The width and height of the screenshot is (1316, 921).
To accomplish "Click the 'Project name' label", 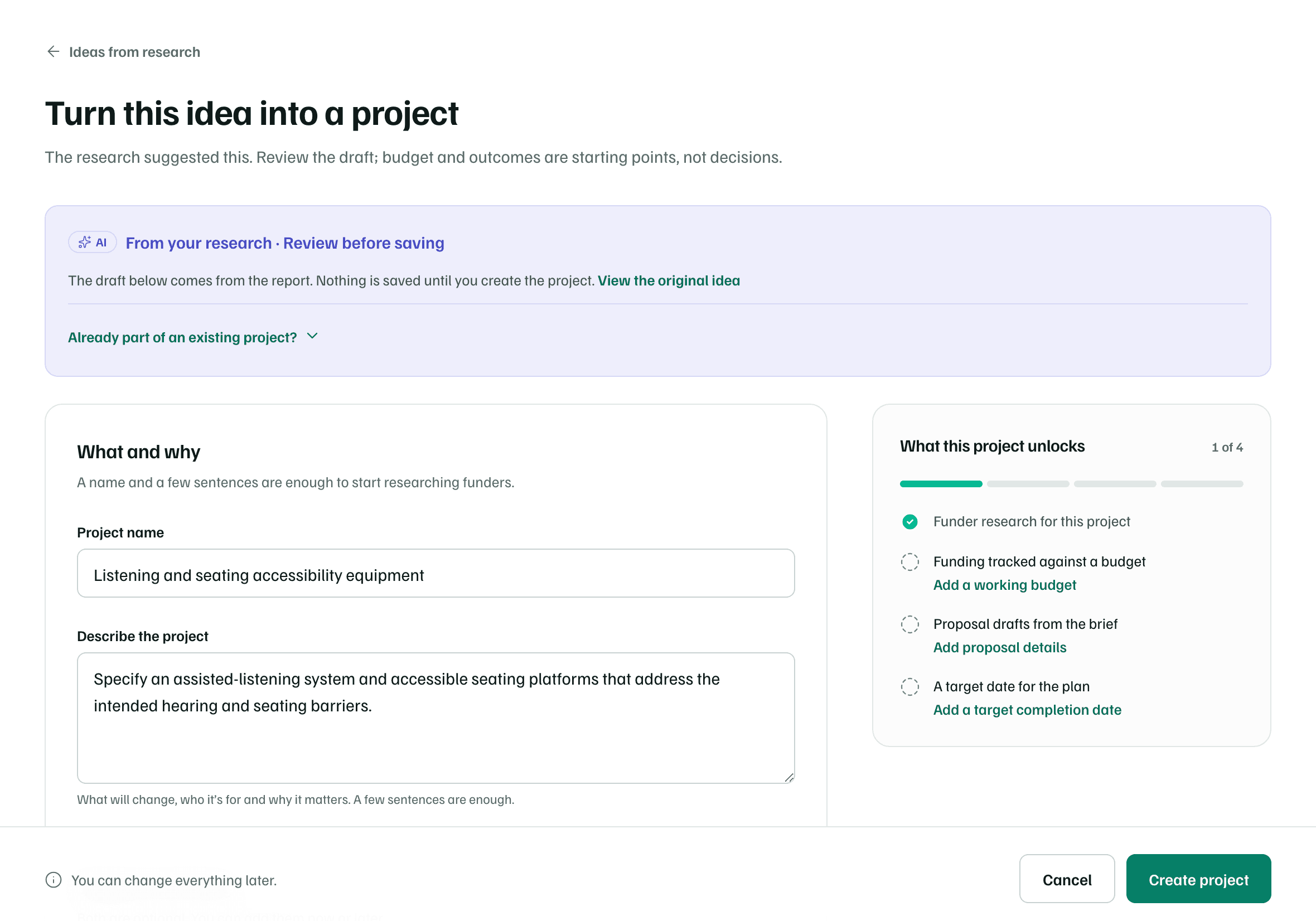I will tap(120, 532).
